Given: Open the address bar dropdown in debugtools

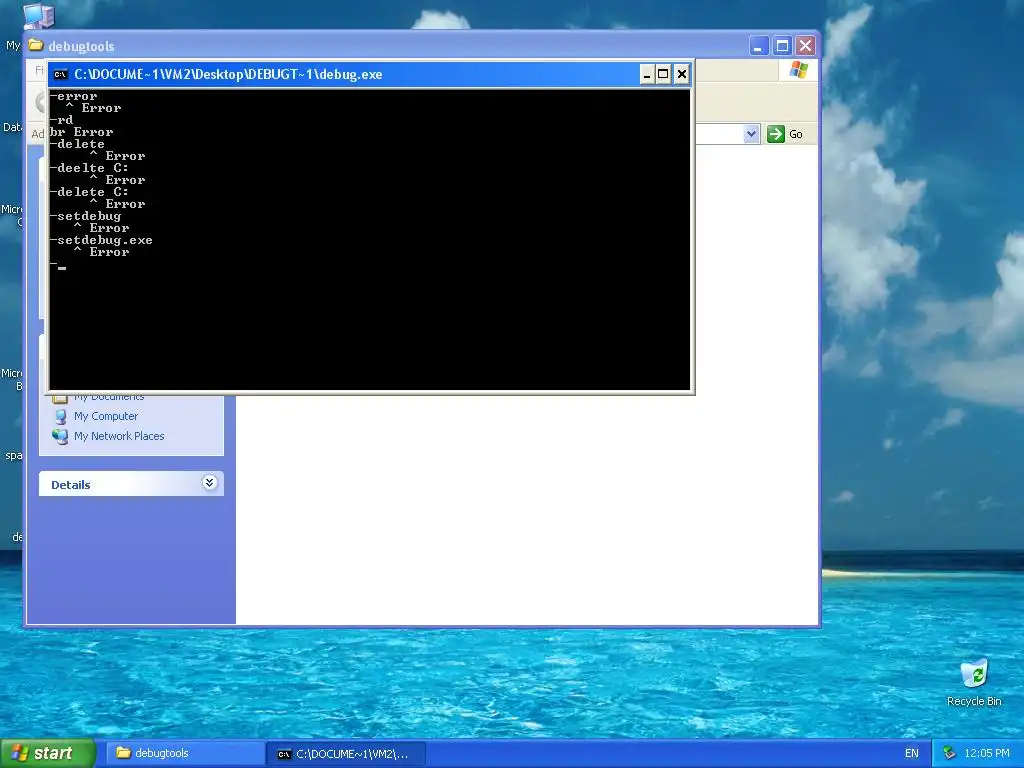Looking at the screenshot, I should pos(751,134).
